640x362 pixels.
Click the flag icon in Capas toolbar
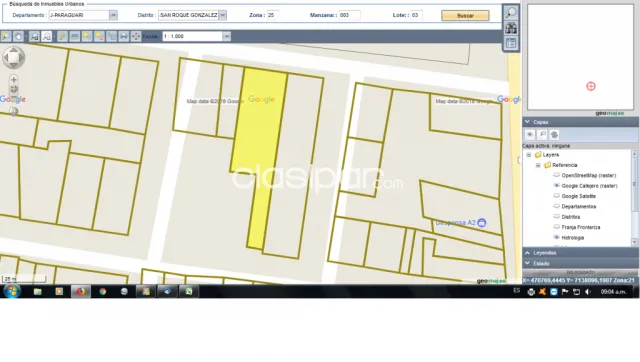(542, 135)
